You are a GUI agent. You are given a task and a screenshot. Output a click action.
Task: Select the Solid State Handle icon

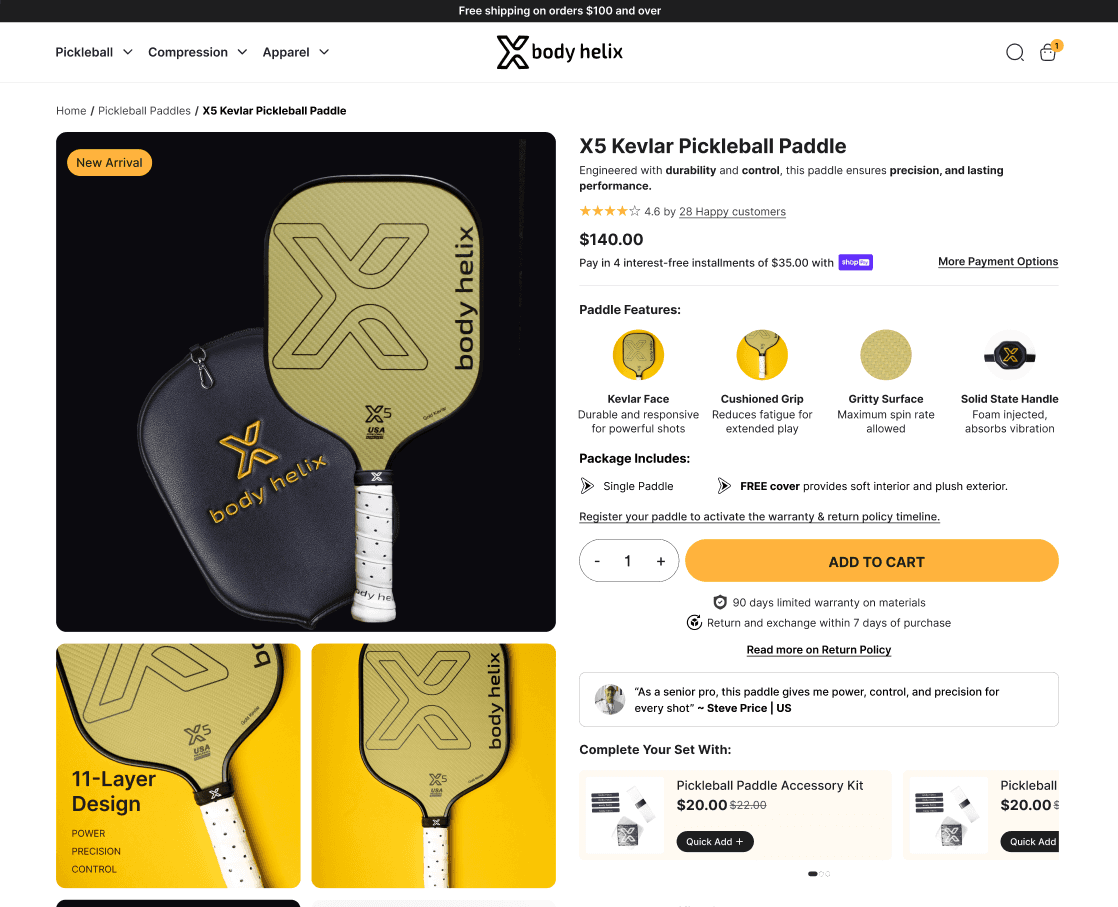click(x=1010, y=354)
